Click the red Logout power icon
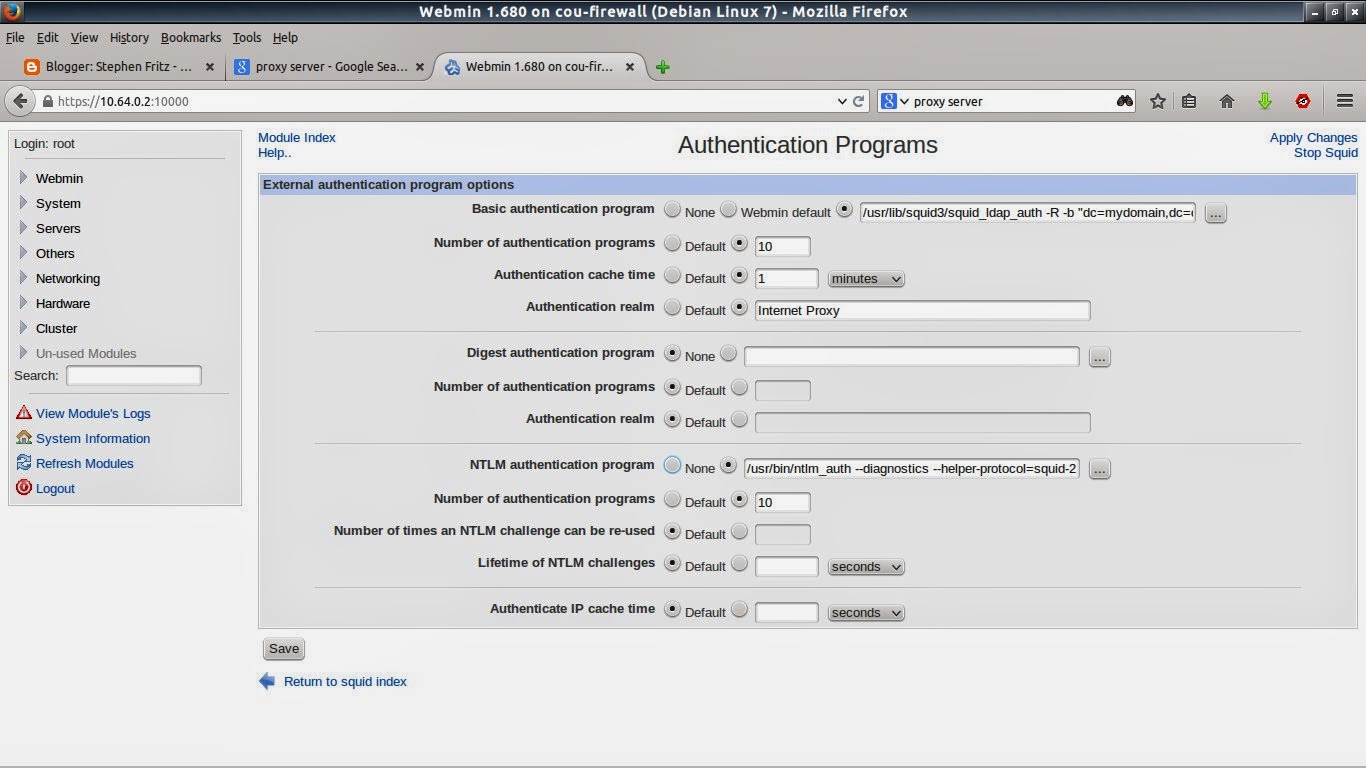 (24, 487)
